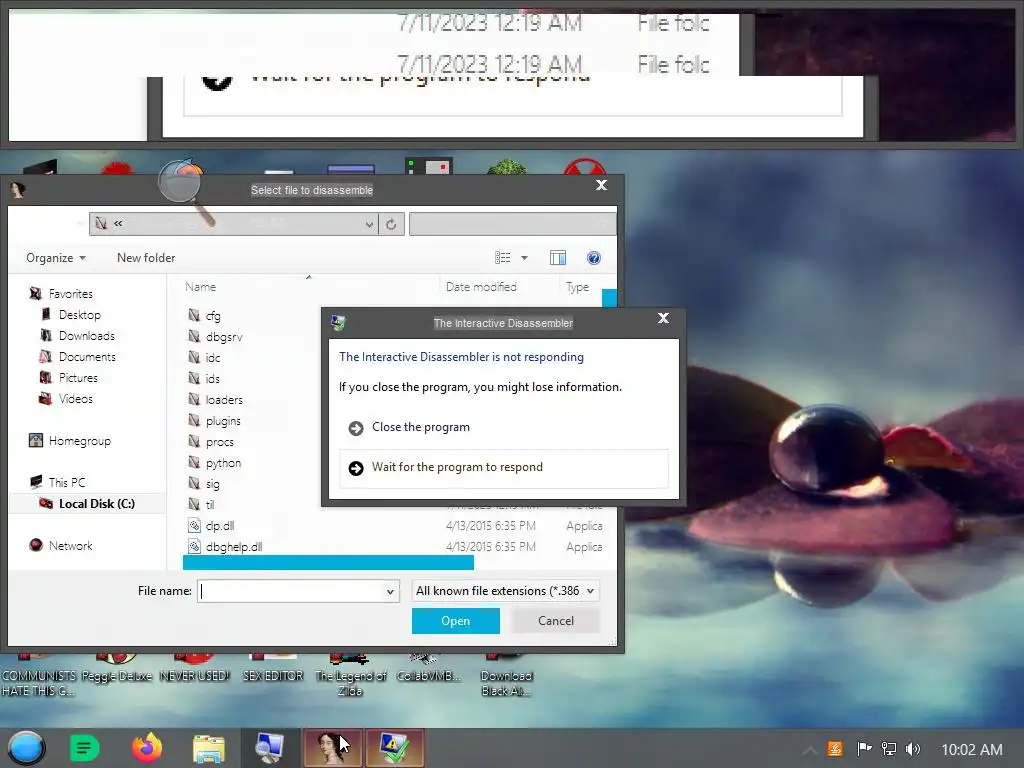Change view layout icon in file dialog
1024x768 pixels.
click(502, 258)
